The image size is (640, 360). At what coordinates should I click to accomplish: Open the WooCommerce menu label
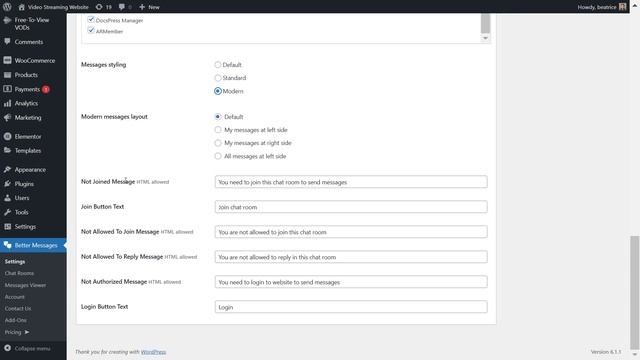(x=35, y=60)
